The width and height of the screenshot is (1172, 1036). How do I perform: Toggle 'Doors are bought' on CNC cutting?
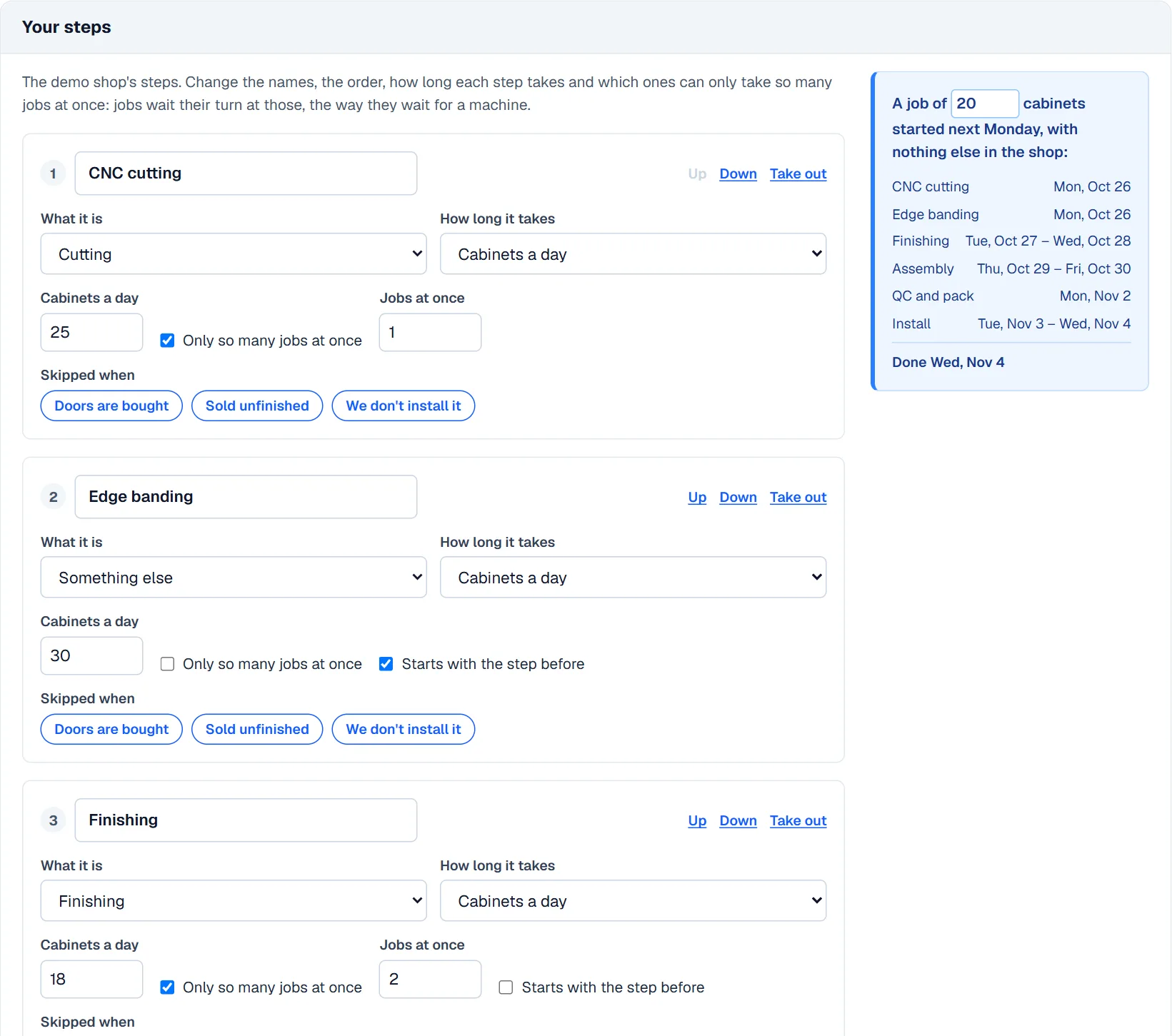tap(111, 406)
